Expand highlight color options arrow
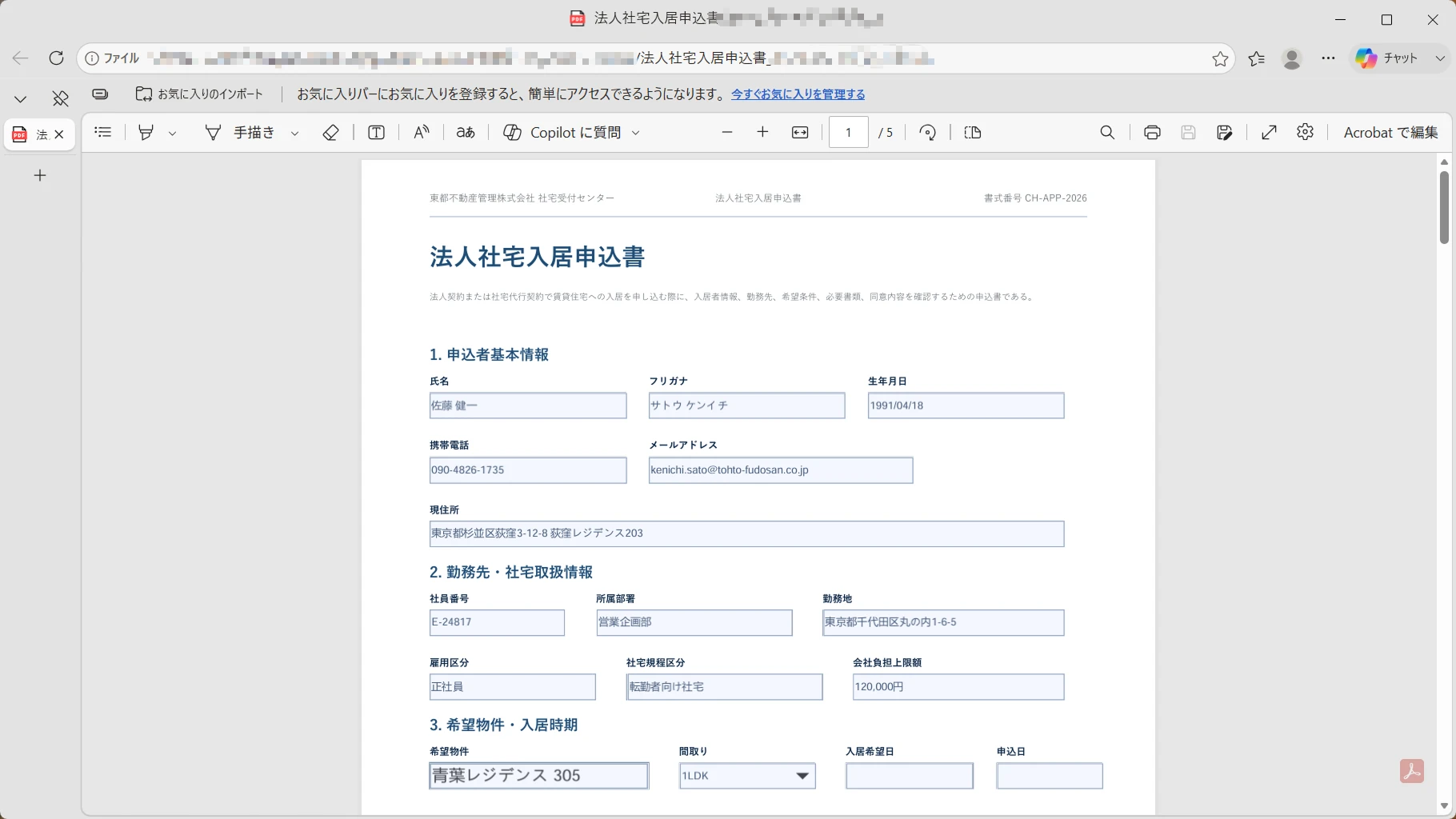Viewport: 1456px width, 819px height. pos(172,133)
